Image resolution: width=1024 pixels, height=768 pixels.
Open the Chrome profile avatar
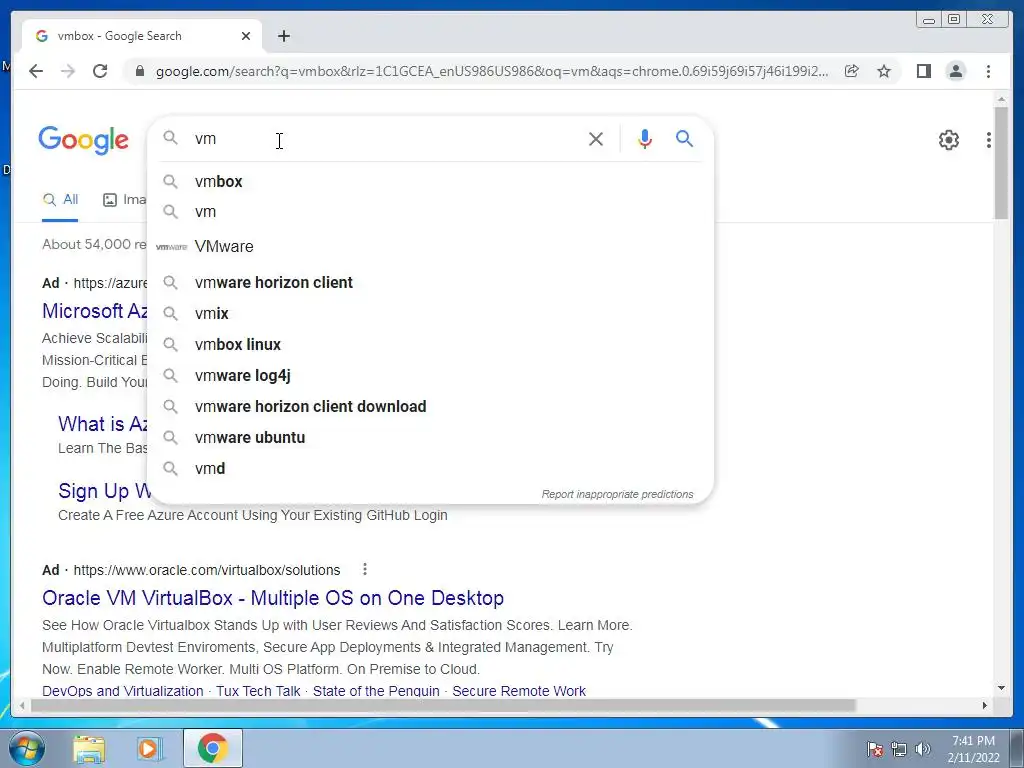pyautogui.click(x=955, y=71)
